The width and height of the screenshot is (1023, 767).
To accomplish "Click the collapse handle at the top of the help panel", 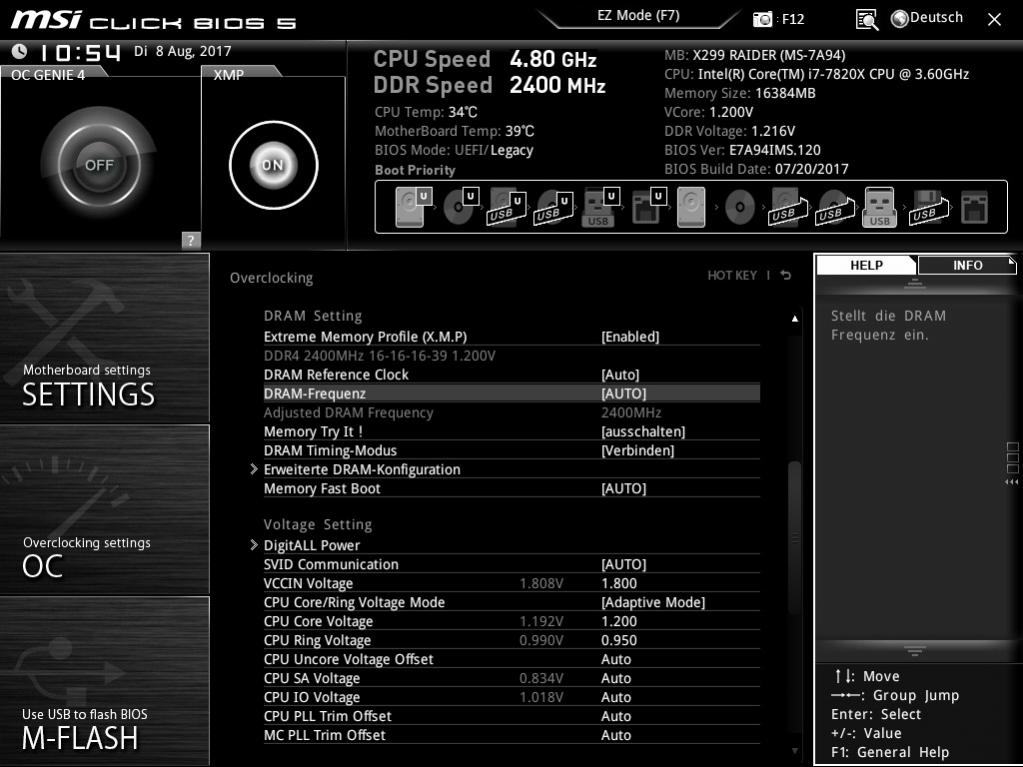I will click(x=915, y=283).
